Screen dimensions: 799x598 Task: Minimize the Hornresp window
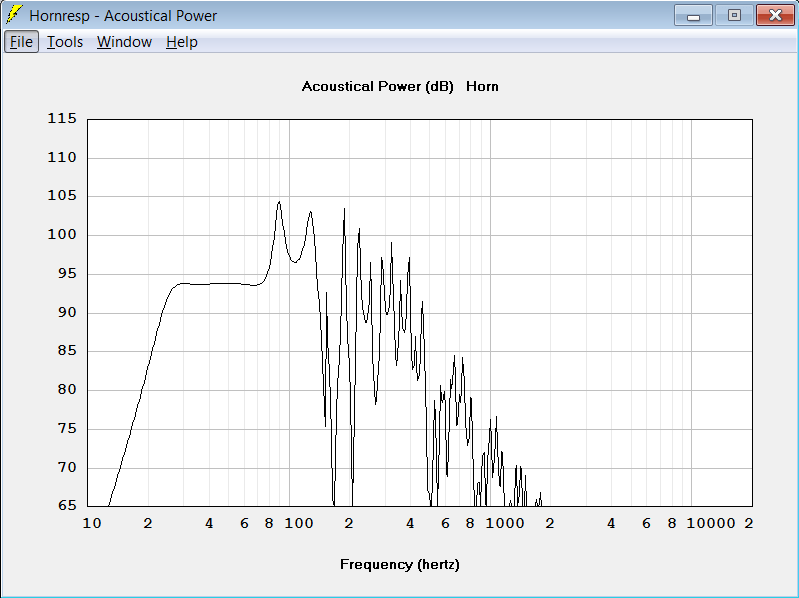click(693, 15)
